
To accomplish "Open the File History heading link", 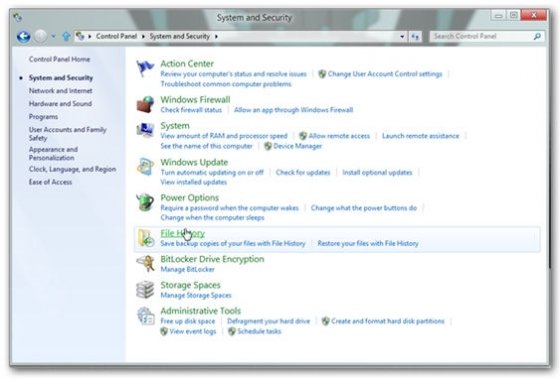I will [182, 233].
